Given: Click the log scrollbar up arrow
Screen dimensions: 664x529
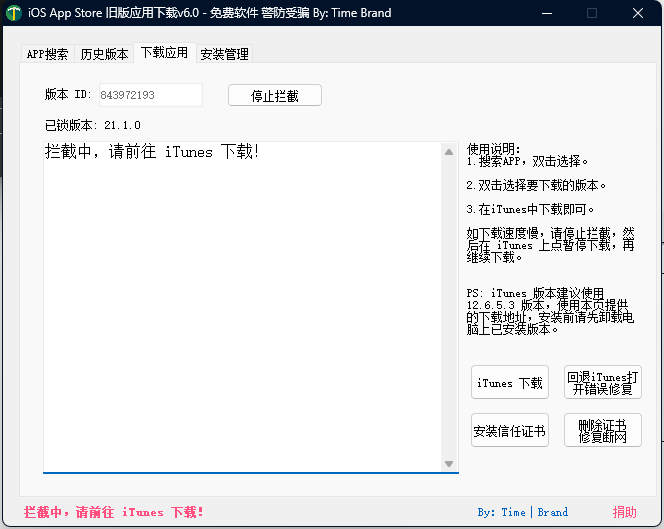Looking at the screenshot, I should point(449,152).
